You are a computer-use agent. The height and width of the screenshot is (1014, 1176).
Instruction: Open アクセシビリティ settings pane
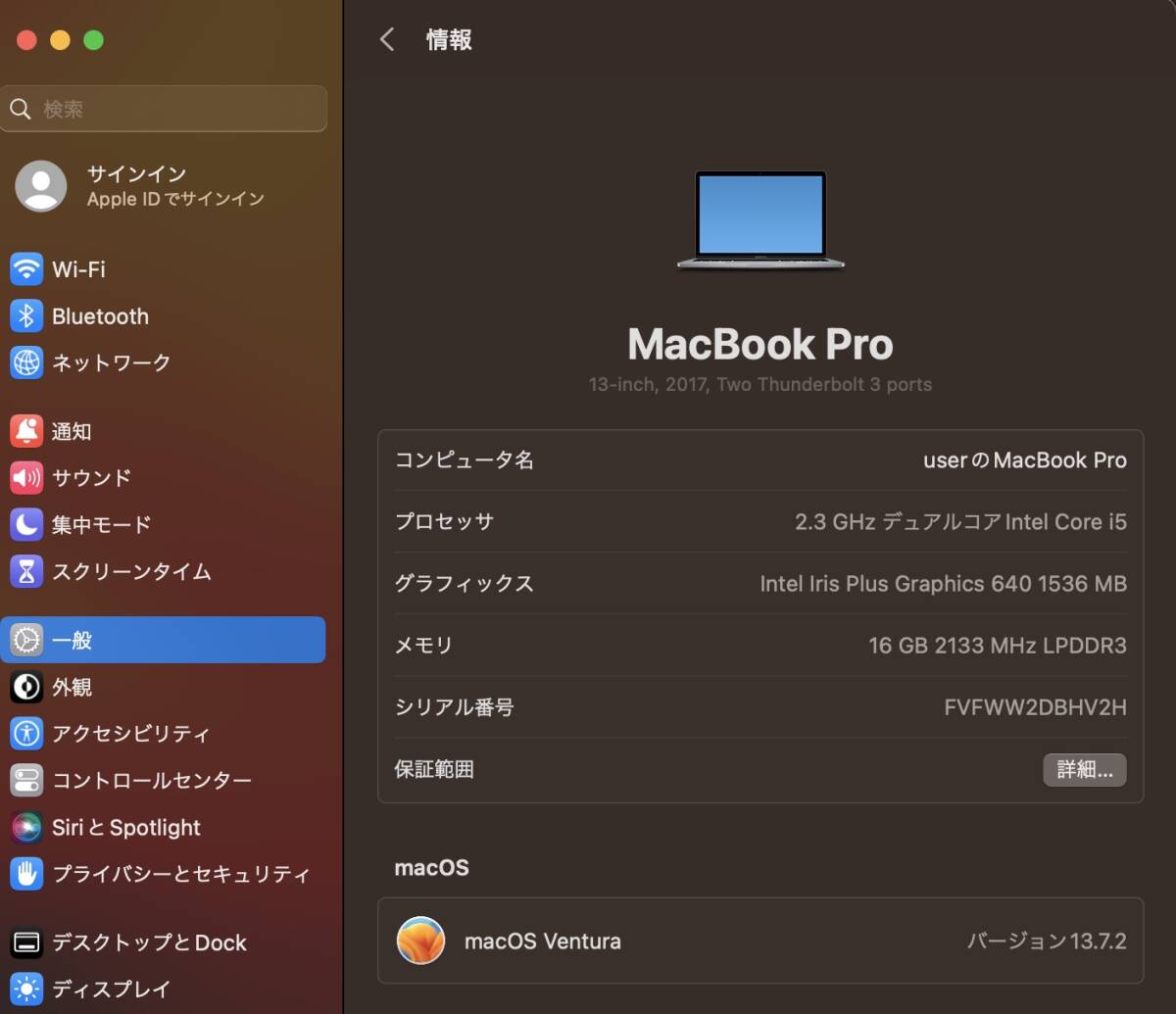point(163,733)
